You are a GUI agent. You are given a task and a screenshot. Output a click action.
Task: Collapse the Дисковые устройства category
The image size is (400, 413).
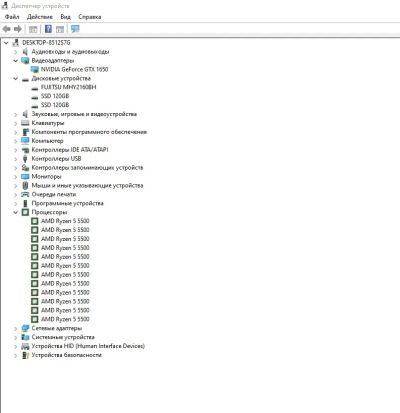(16, 79)
